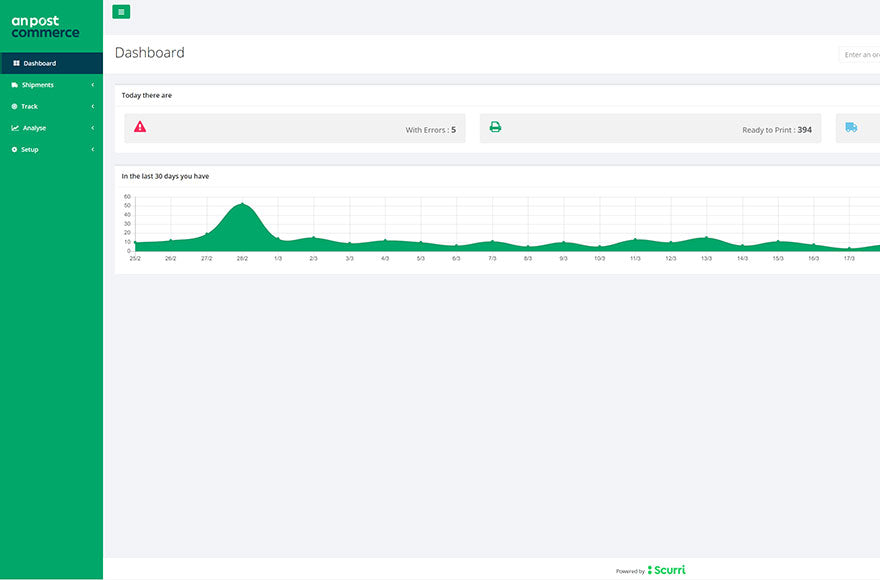
Task: Click the green printer icon
Action: [x=495, y=127]
